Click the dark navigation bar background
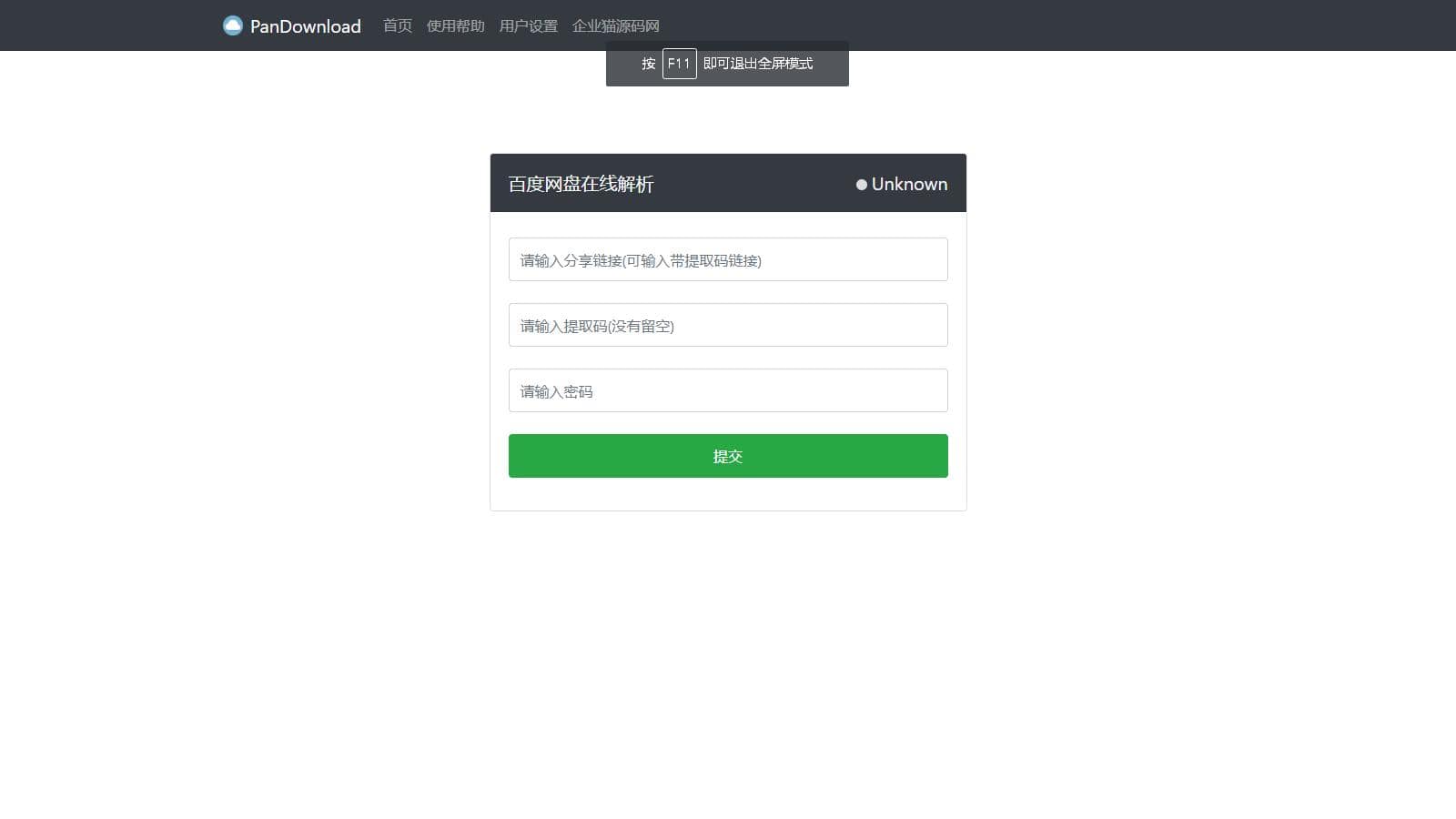 1092,25
